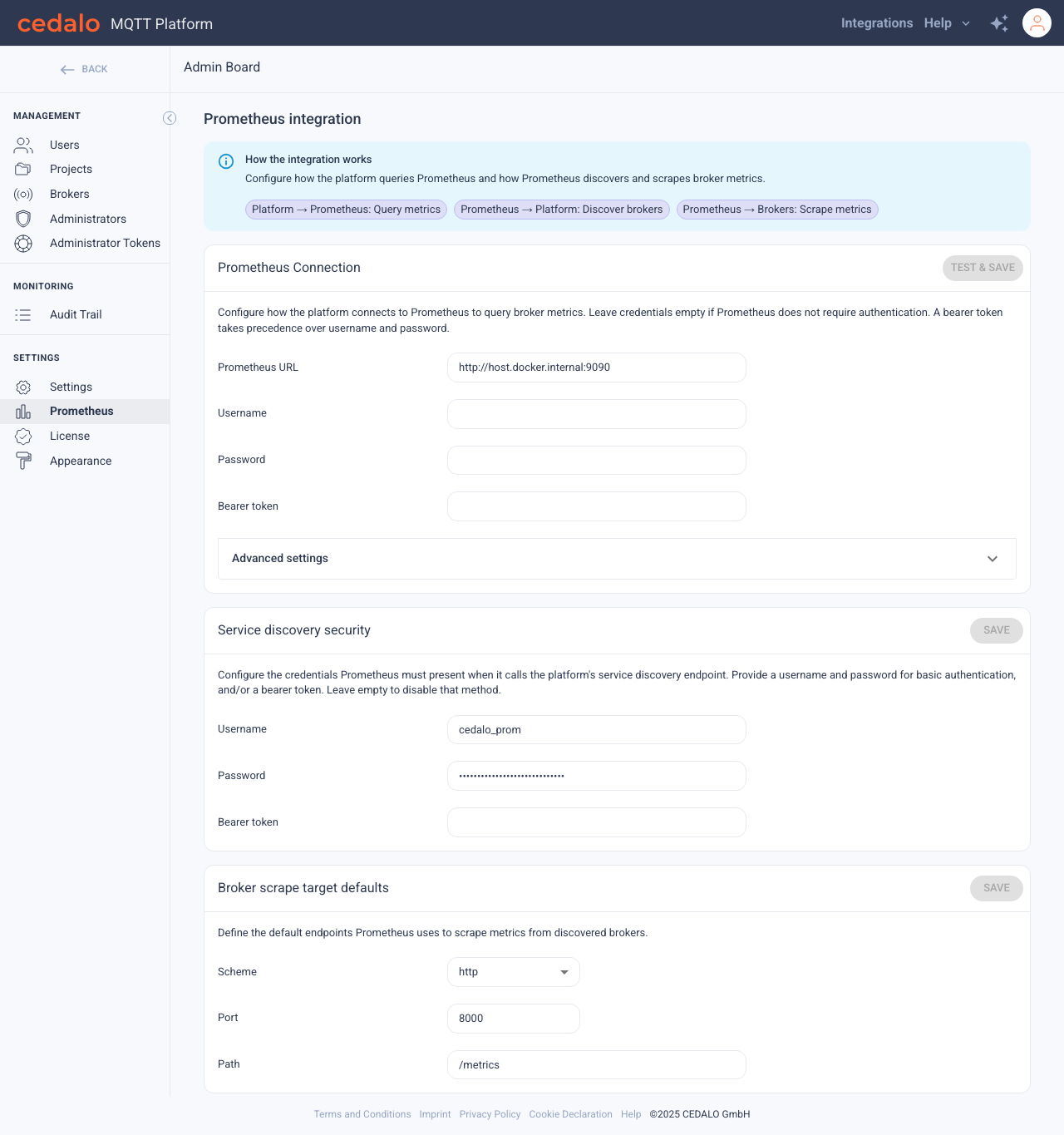The image size is (1064, 1135).
Task: Click the info icon in integration banner
Action: (x=226, y=161)
